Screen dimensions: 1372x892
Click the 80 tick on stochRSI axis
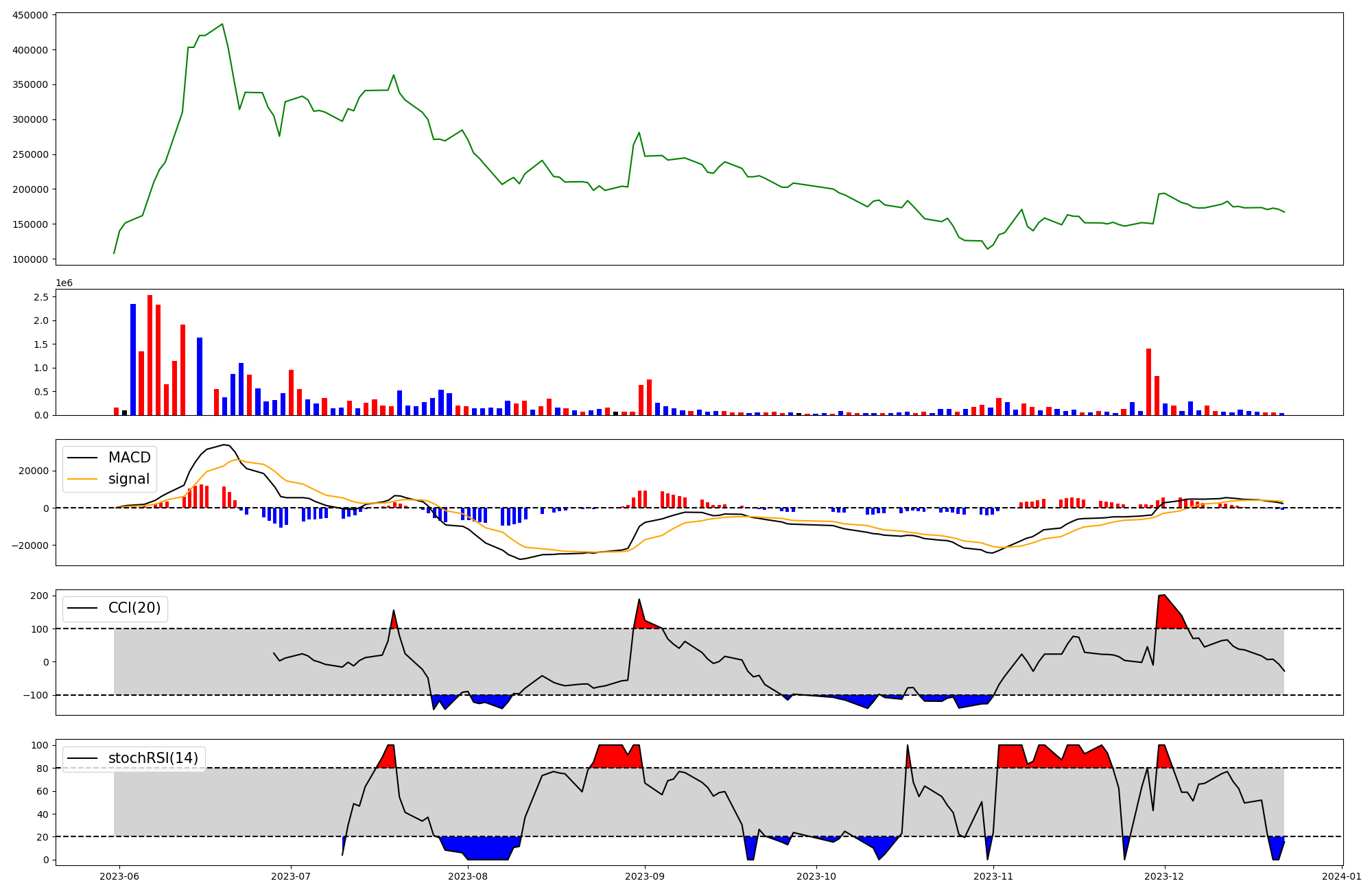click(x=43, y=768)
